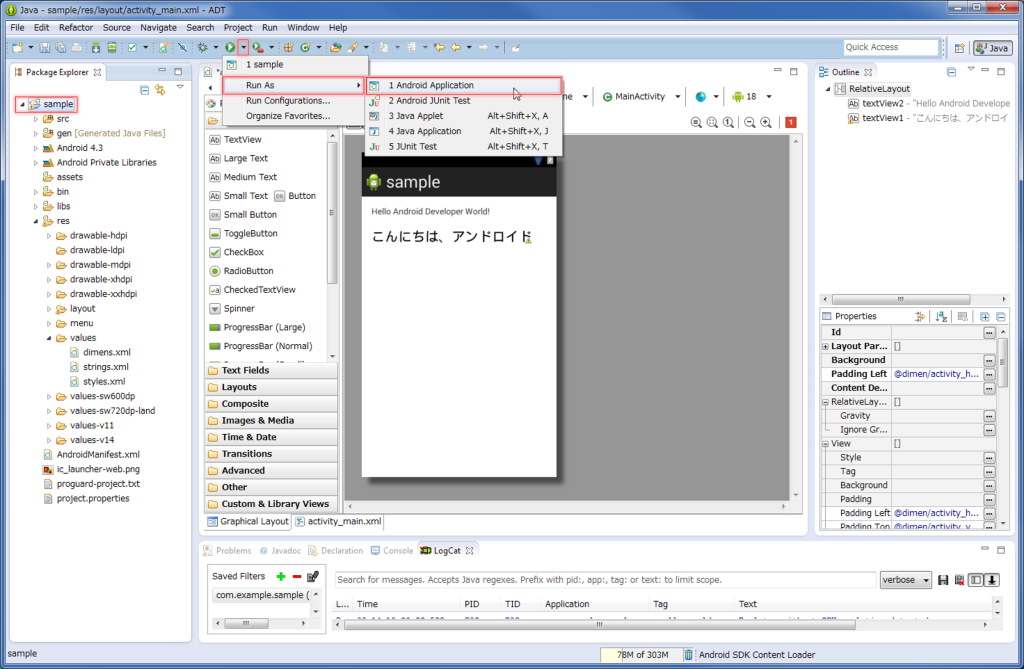Click the Expand All plus icon in Properties

point(985,316)
